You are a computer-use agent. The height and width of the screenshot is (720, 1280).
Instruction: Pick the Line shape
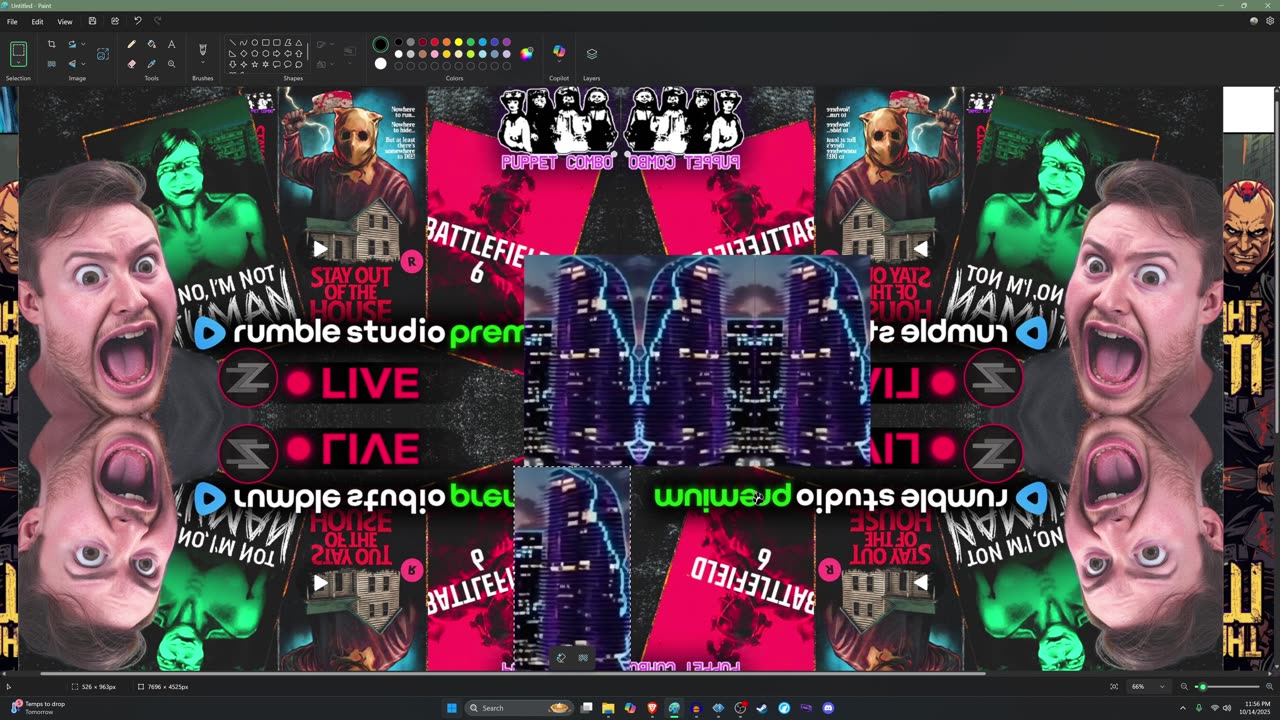tap(232, 42)
